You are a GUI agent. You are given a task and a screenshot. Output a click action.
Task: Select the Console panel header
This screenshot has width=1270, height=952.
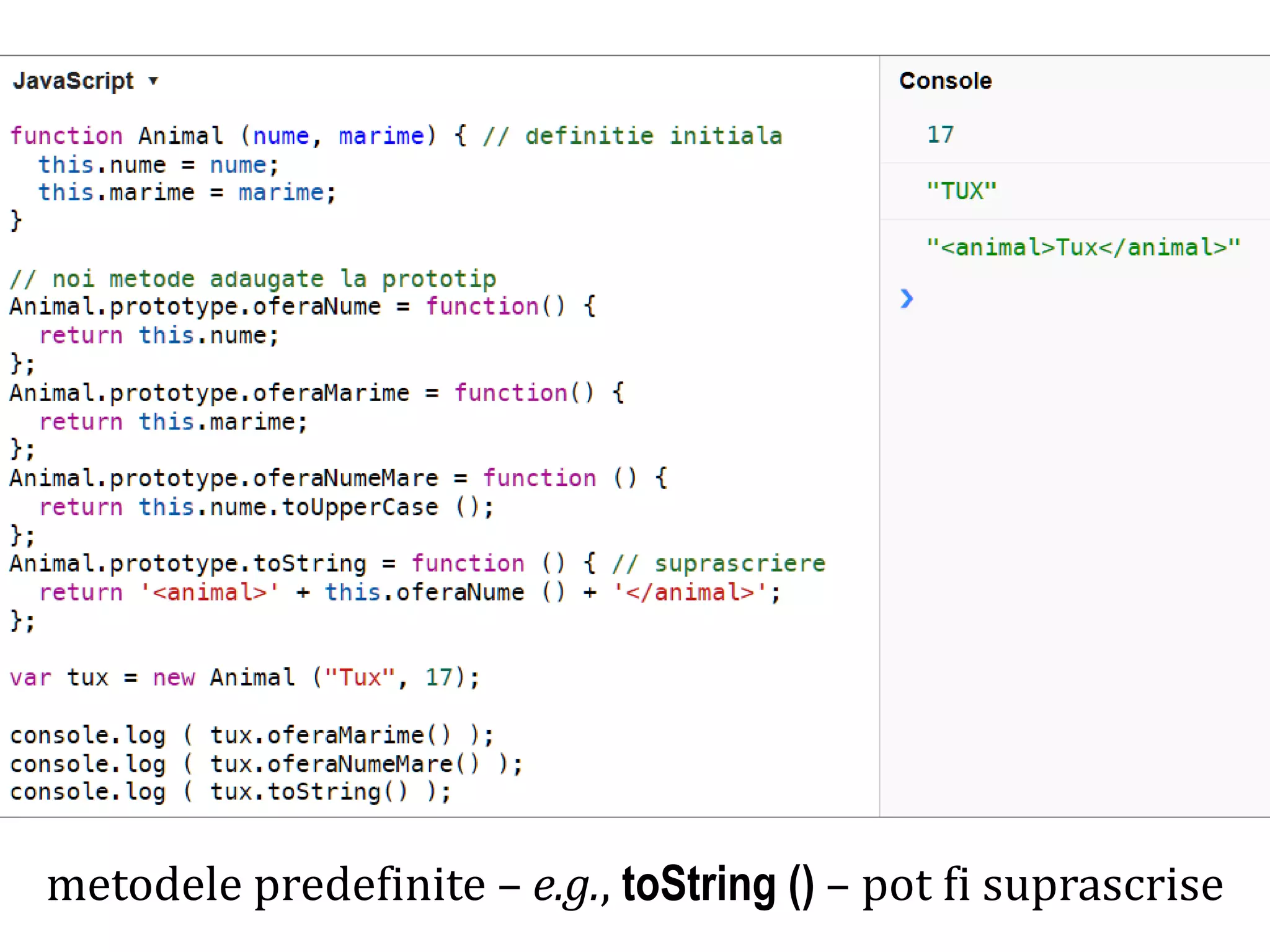pos(945,81)
